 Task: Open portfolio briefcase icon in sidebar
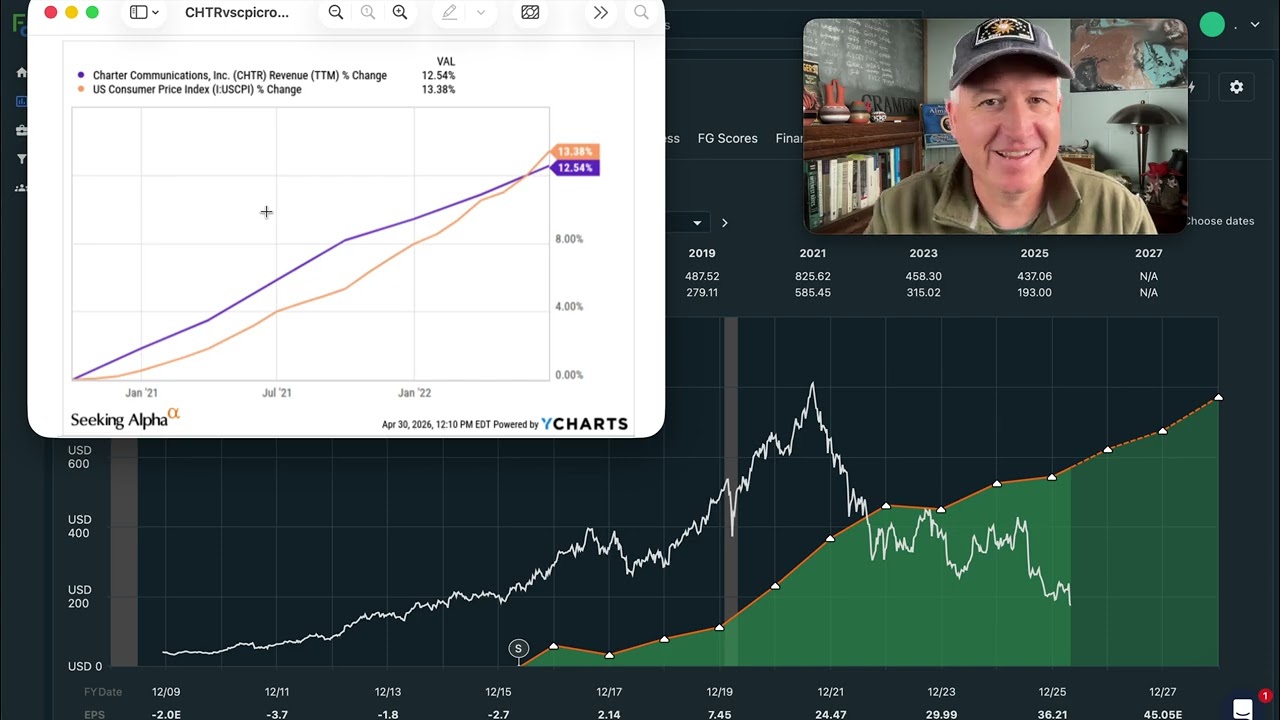[x=21, y=130]
